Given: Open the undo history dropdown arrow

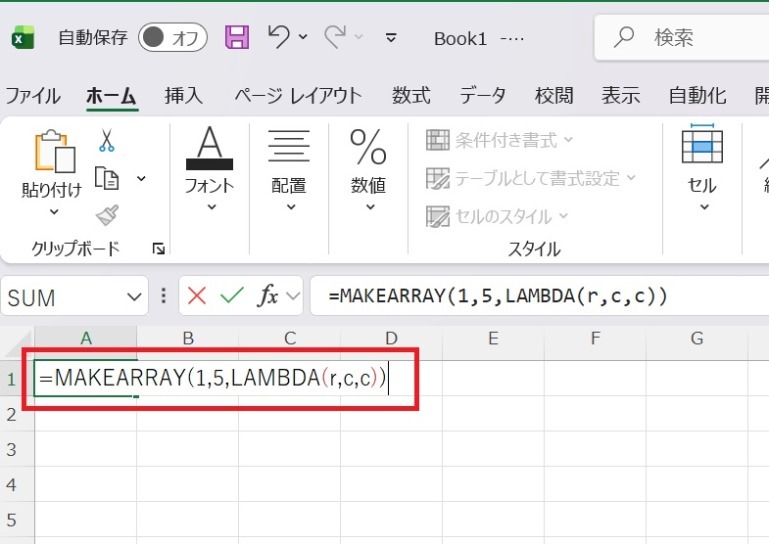Looking at the screenshot, I should [303, 37].
